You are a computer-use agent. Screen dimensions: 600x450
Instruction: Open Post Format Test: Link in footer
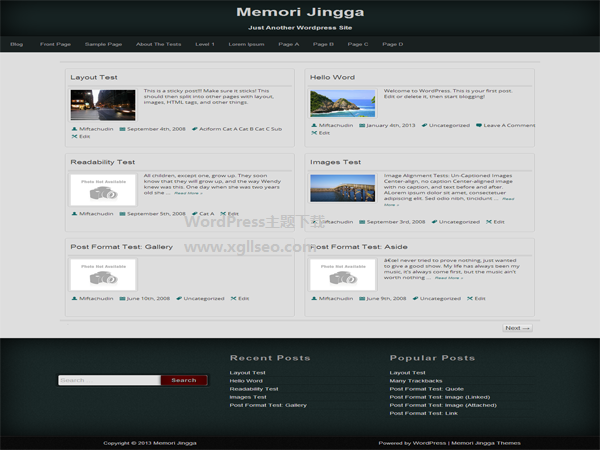[x=424, y=413]
